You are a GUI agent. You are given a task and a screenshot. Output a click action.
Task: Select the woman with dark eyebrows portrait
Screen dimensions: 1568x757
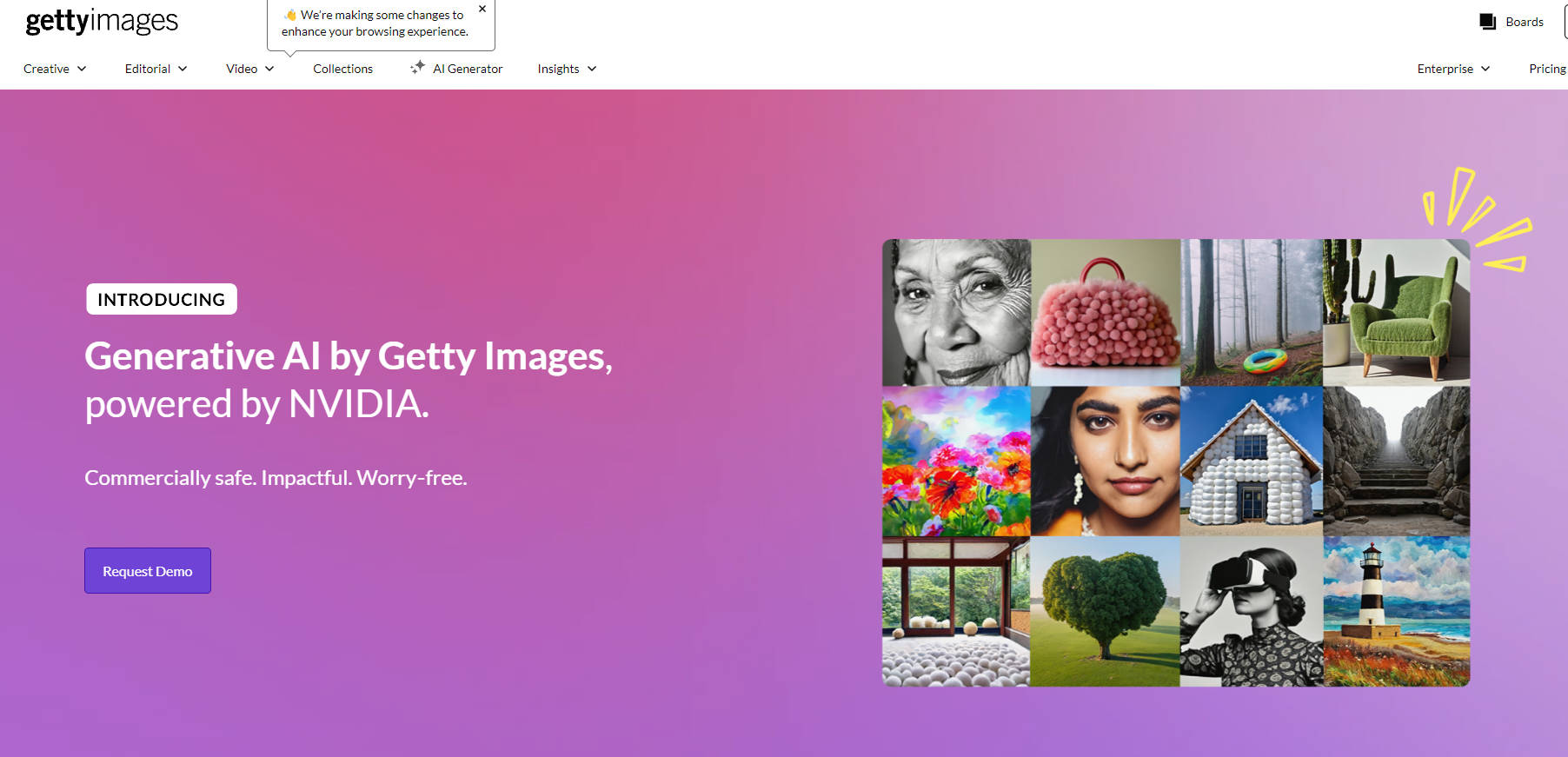tap(1106, 462)
